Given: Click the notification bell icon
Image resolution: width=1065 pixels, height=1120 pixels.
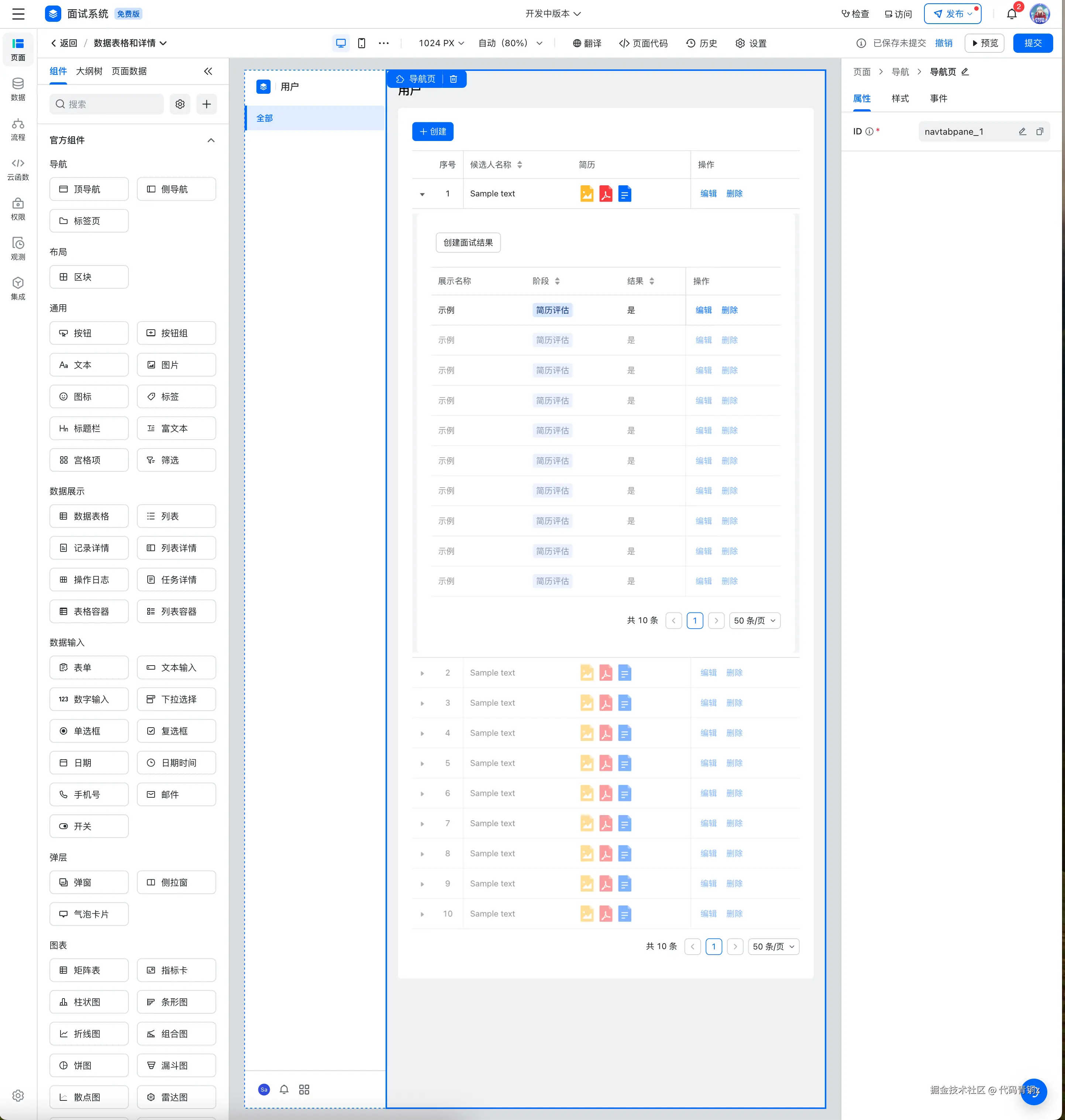Looking at the screenshot, I should point(1011,14).
